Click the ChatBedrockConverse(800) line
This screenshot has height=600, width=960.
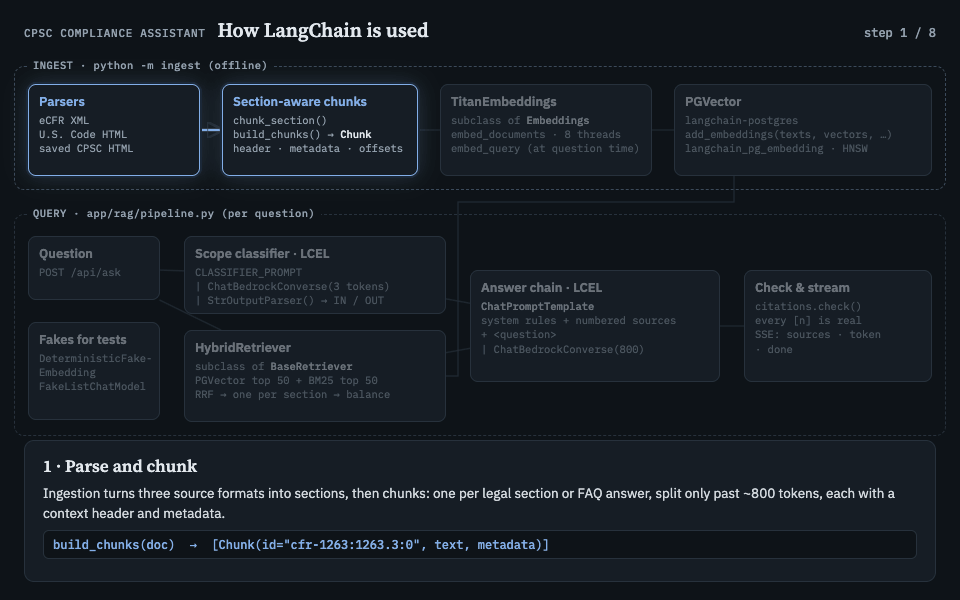coord(562,350)
